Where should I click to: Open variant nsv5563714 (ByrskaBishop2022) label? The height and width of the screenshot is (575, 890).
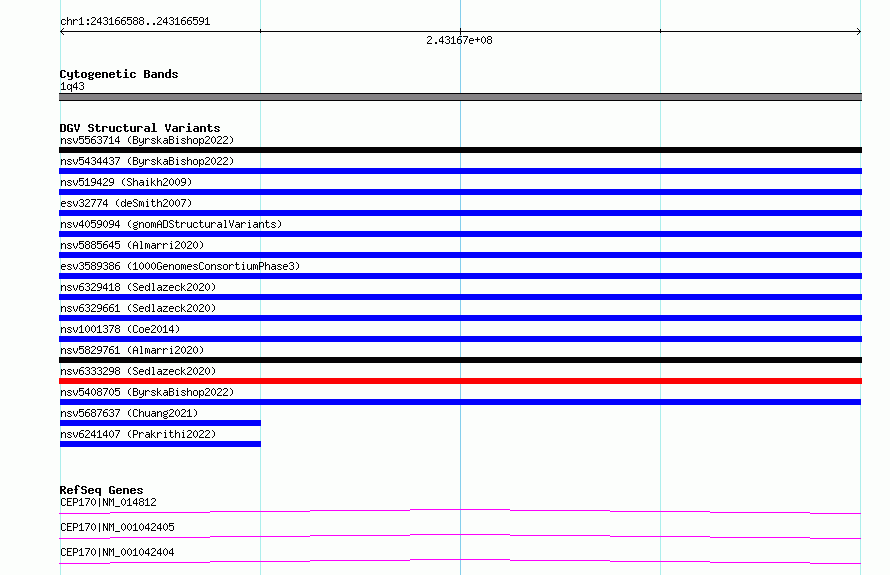147,140
